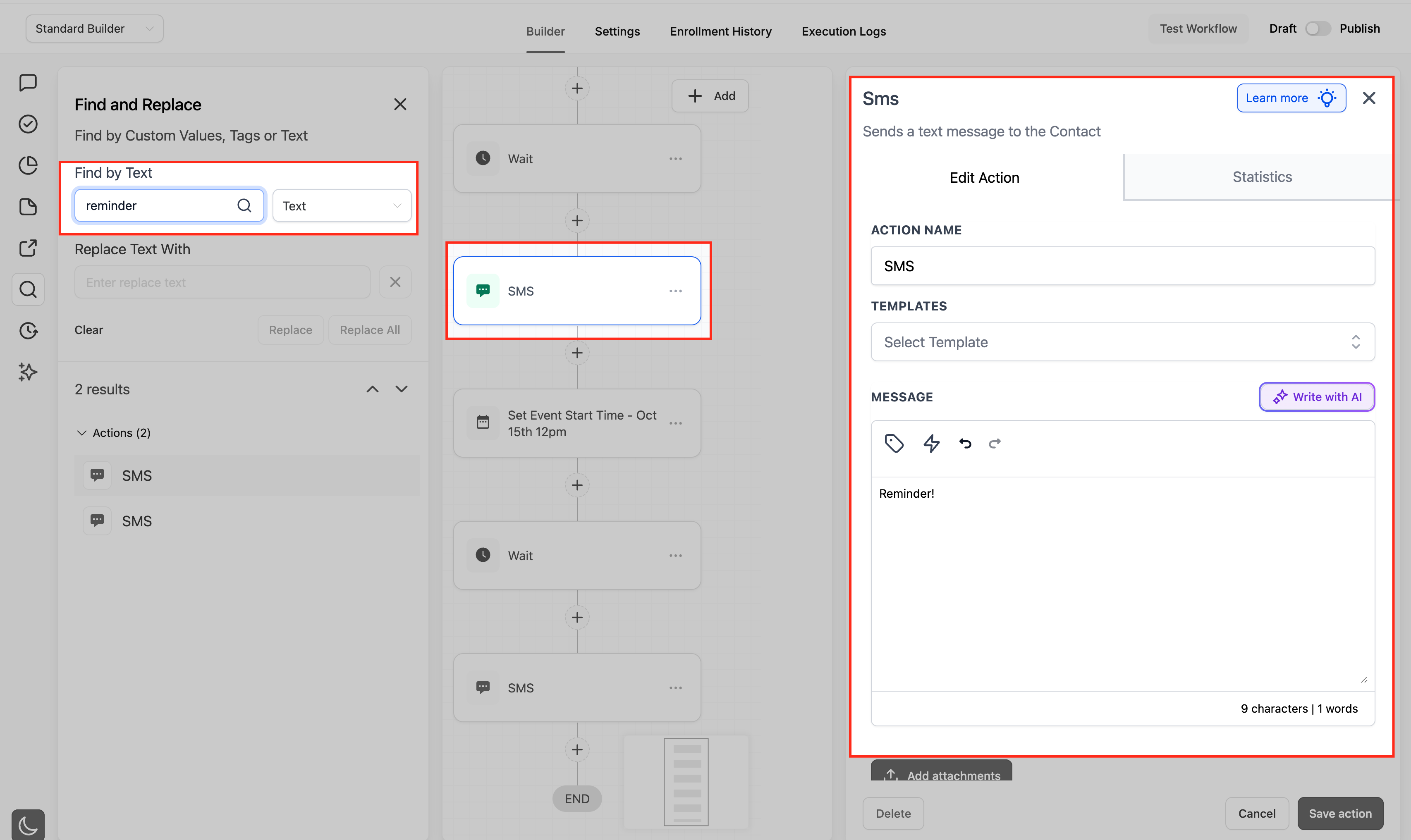
Task: Expand the Select Template dropdown
Action: (x=1122, y=342)
